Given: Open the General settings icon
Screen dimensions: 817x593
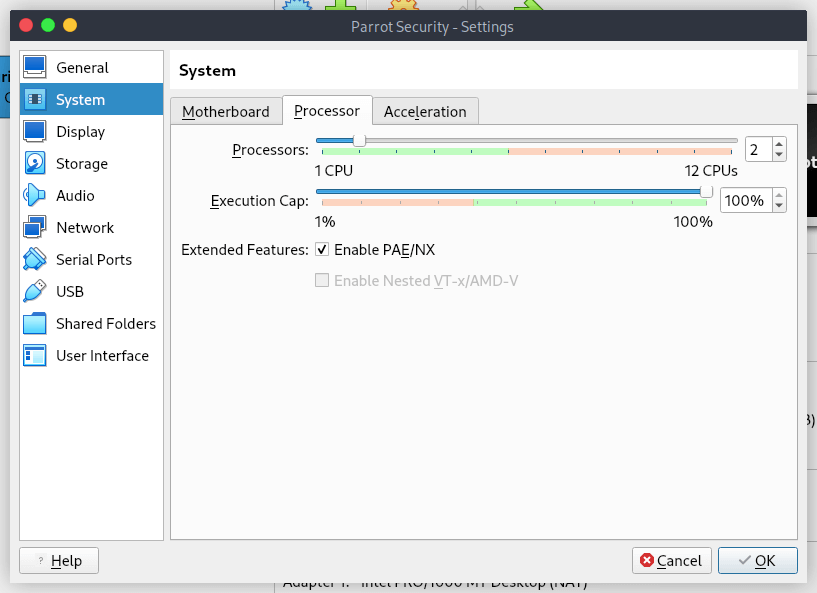Looking at the screenshot, I should (35, 68).
